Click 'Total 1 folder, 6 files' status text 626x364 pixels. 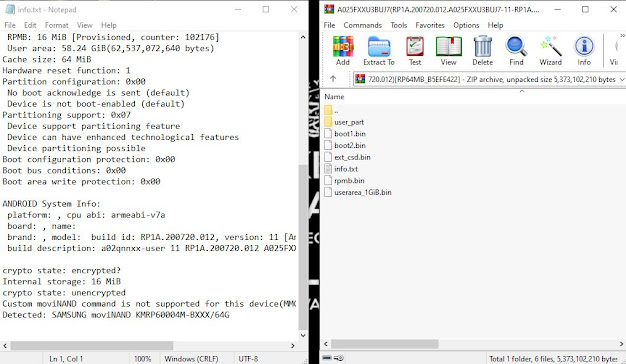point(553,359)
